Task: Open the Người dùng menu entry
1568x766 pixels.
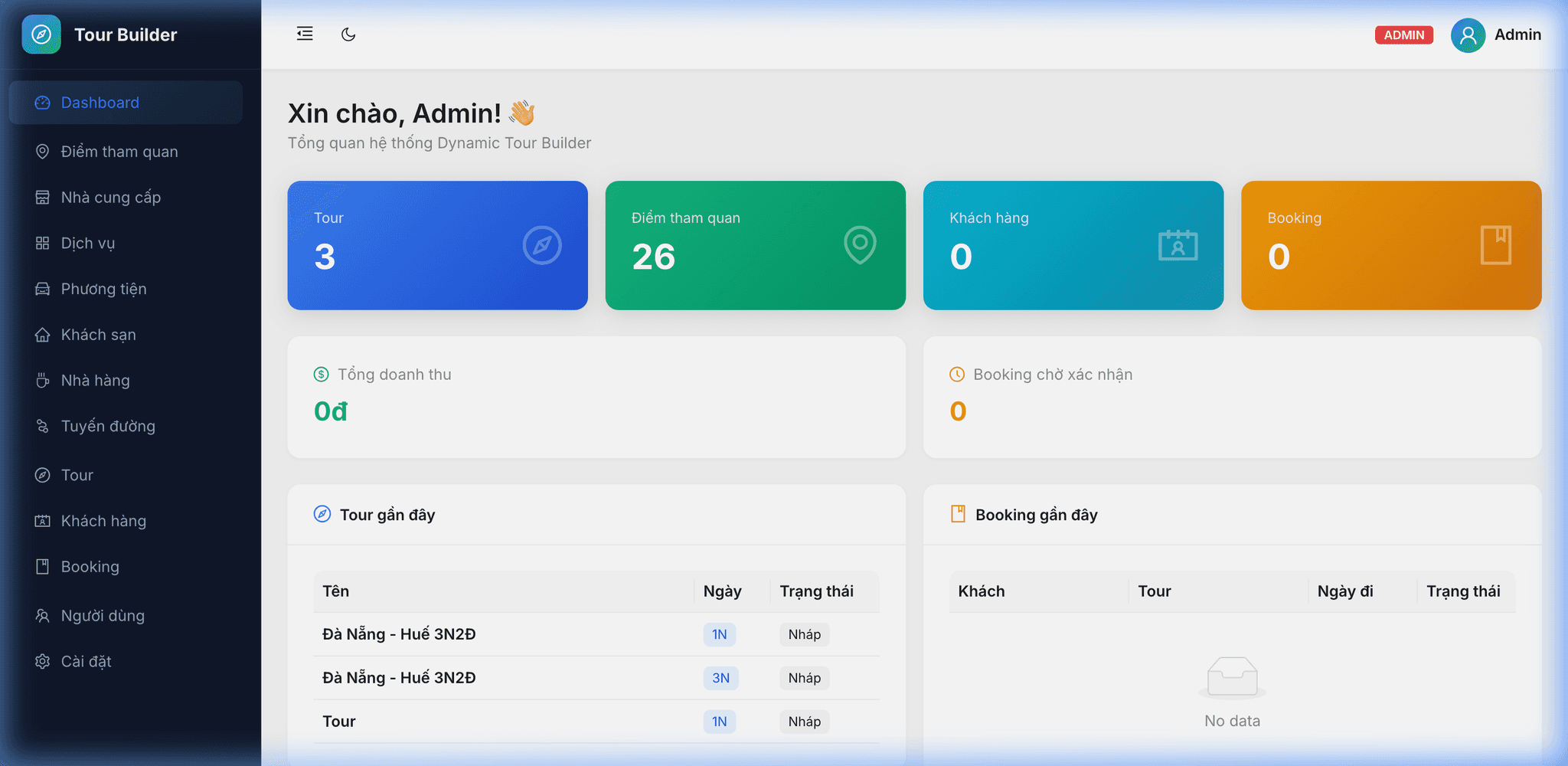Action: pos(103,615)
